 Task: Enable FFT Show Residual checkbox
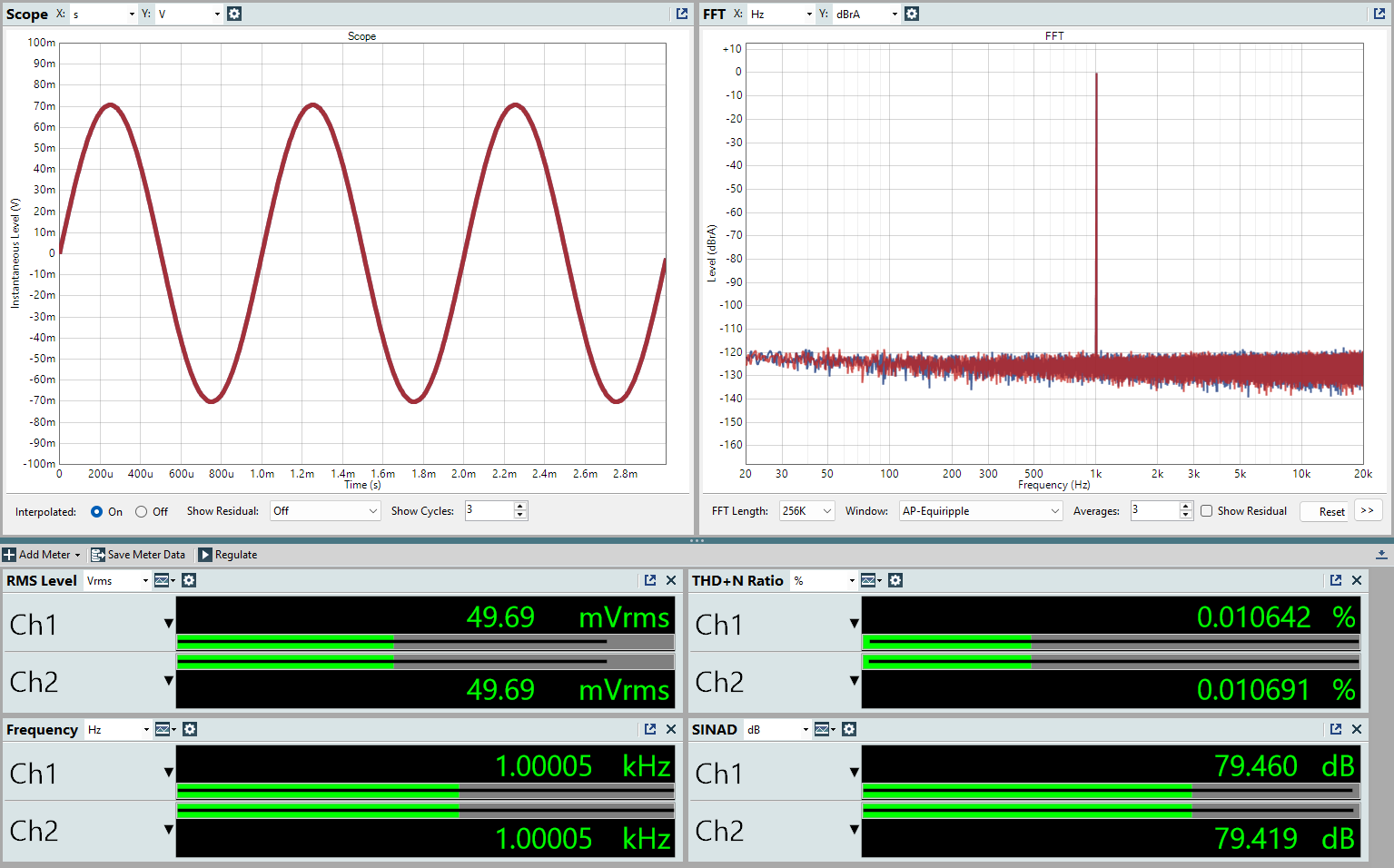coord(1207,511)
